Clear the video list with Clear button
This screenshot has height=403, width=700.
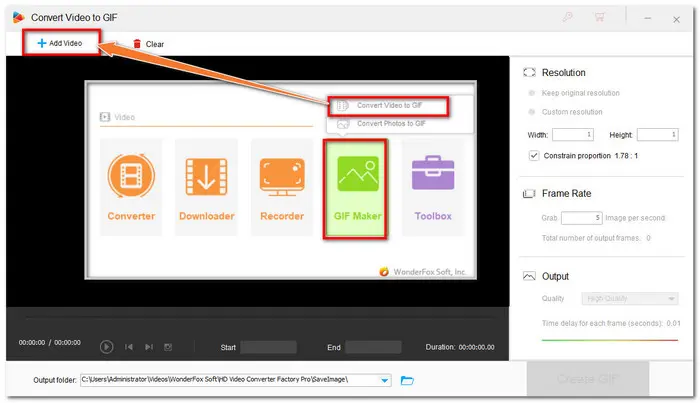pos(148,44)
